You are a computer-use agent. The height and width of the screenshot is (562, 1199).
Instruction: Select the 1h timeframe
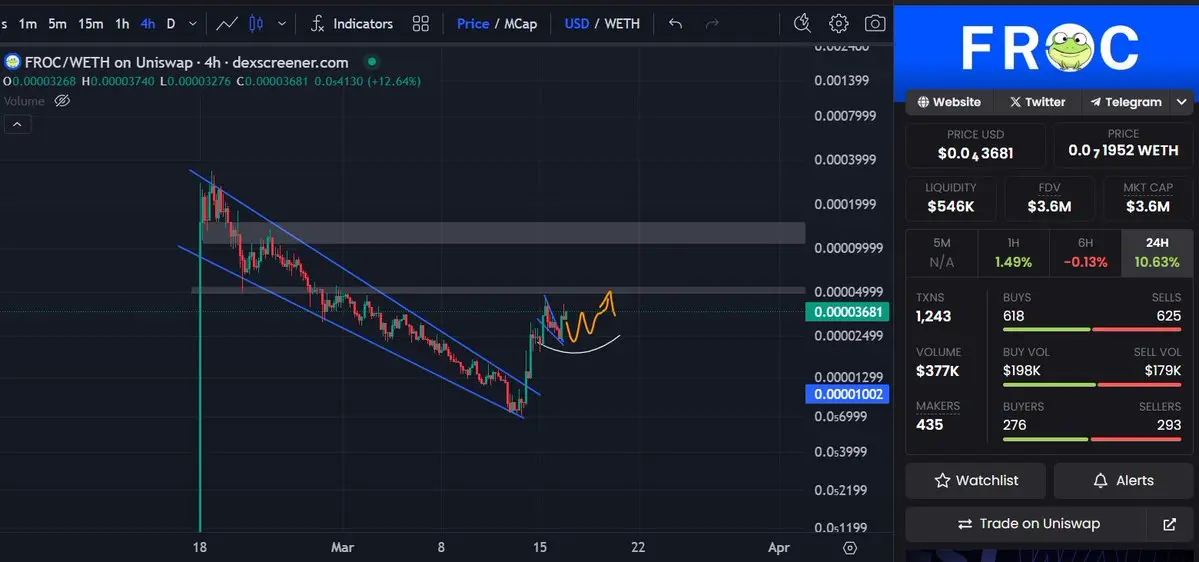[122, 24]
